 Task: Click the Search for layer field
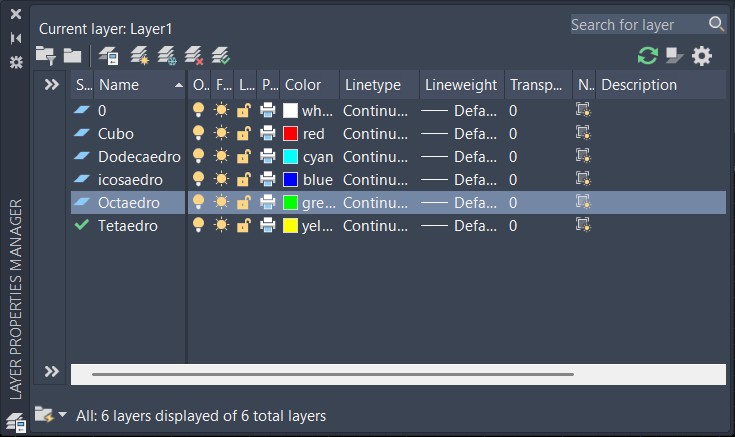coord(637,24)
